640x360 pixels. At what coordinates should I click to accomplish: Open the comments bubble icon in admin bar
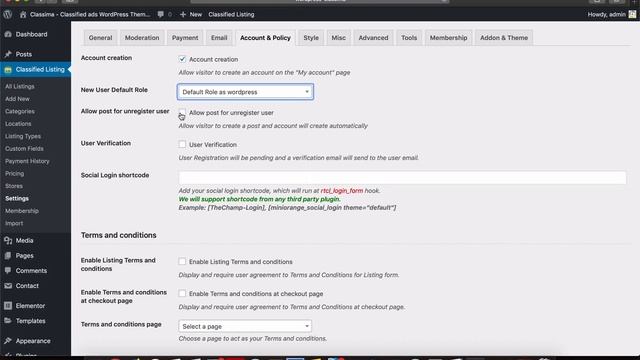(160, 14)
